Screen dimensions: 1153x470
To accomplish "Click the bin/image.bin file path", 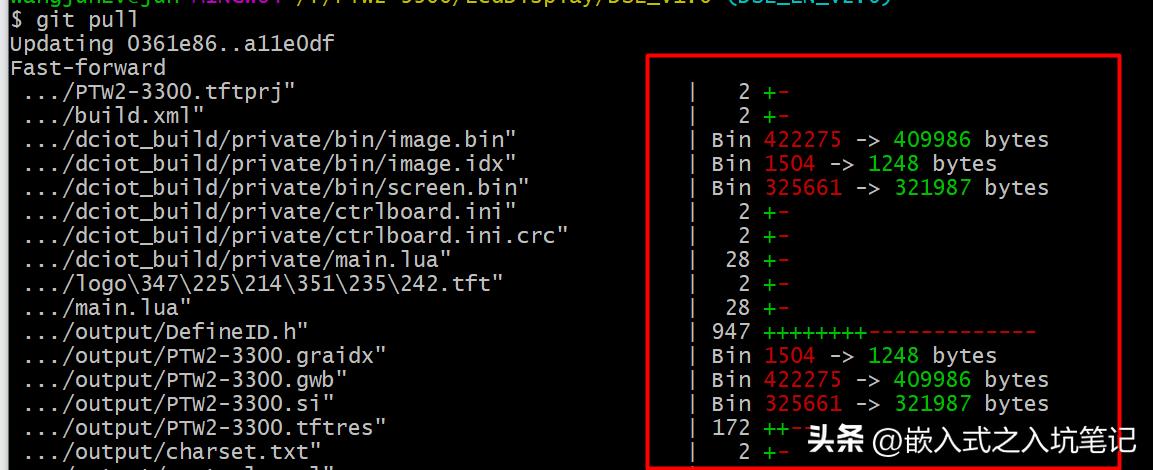I will (x=270, y=140).
